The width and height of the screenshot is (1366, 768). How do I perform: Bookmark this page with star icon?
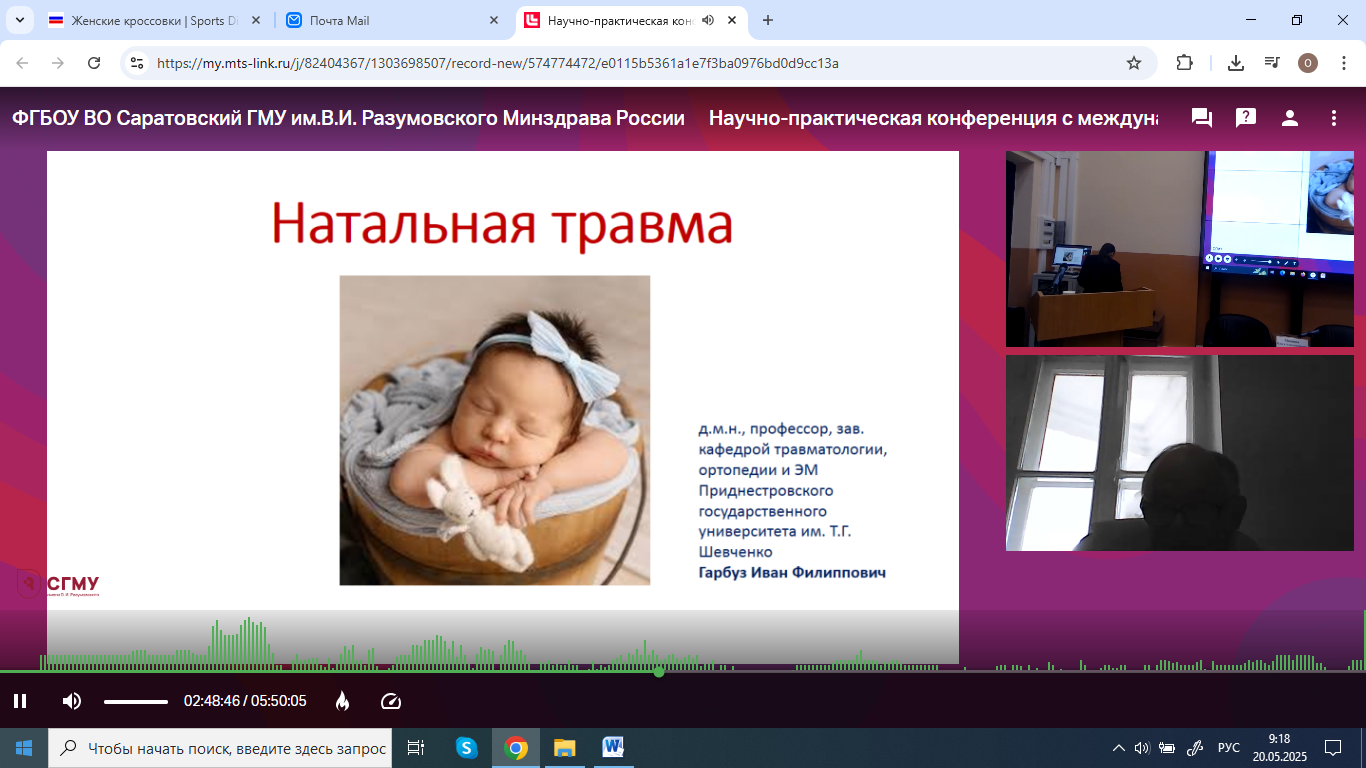pos(1134,63)
